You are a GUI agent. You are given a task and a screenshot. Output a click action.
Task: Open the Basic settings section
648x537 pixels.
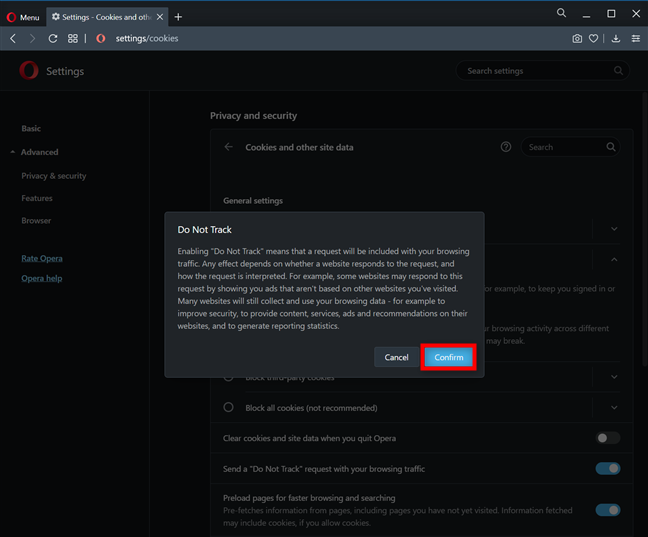(x=31, y=129)
